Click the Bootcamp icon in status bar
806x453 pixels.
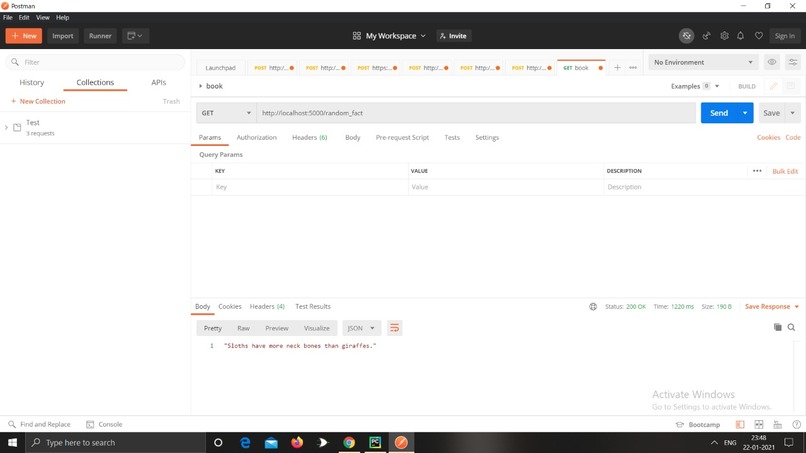pos(680,425)
